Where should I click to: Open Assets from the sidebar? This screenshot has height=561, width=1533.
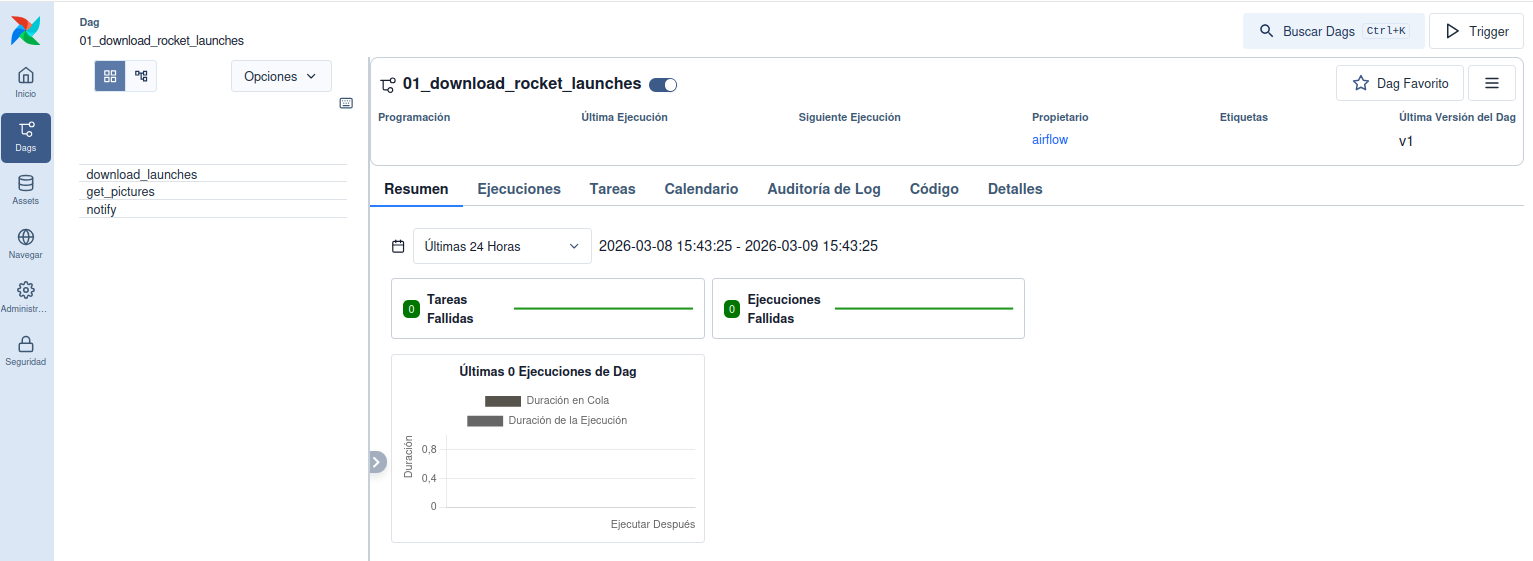click(26, 190)
